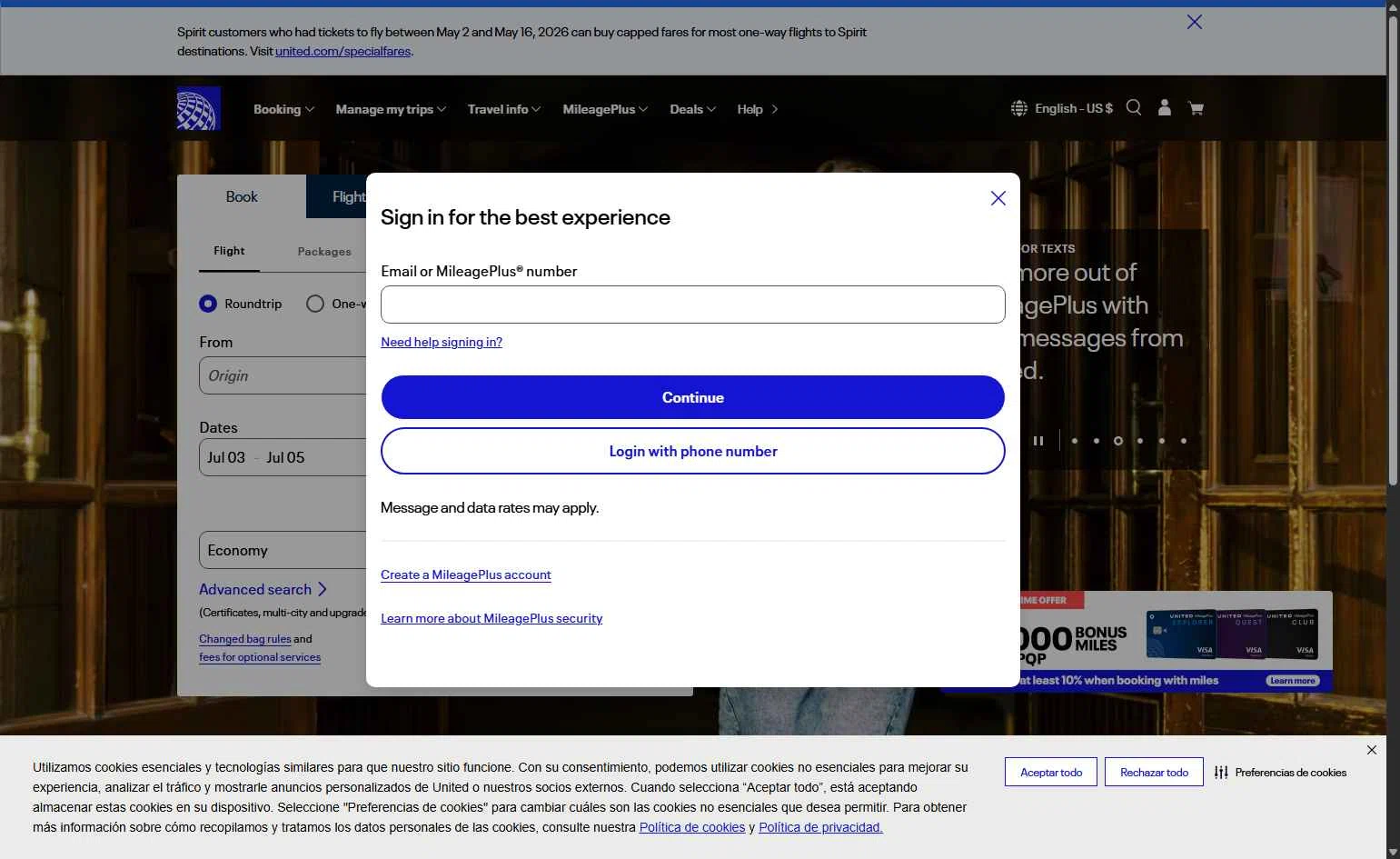Select the Flight sub-tab
The width and height of the screenshot is (1400, 859).
229,251
